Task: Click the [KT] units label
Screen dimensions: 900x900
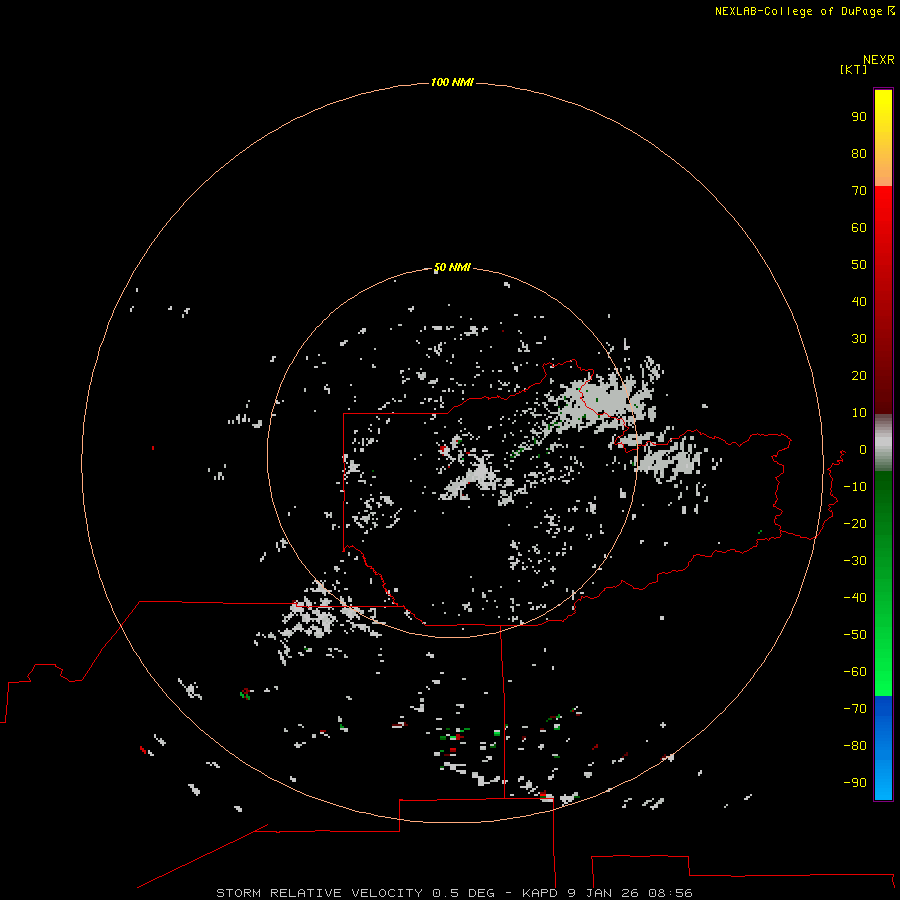Action: point(853,69)
